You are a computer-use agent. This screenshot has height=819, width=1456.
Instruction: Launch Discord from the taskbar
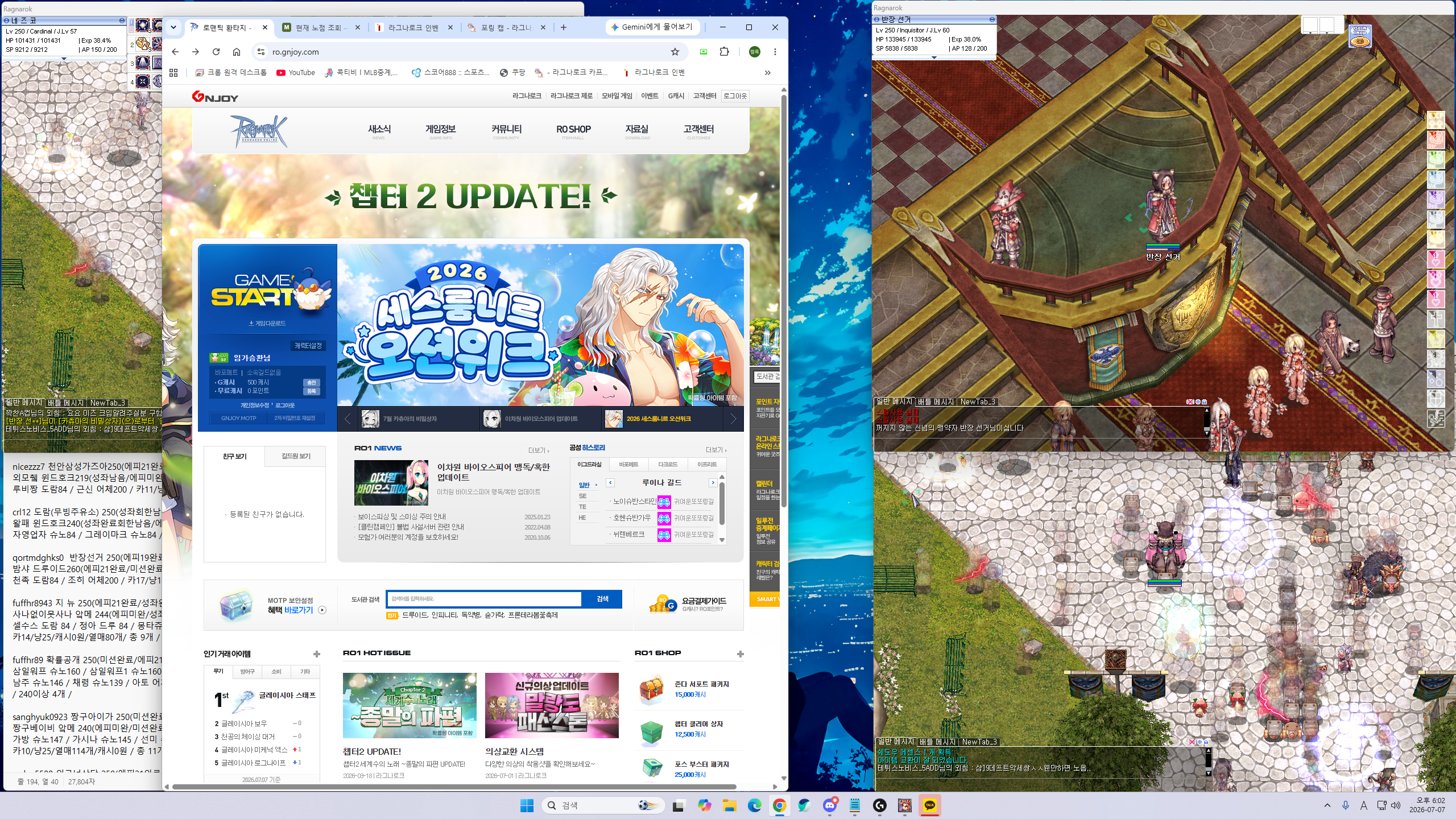click(x=830, y=805)
